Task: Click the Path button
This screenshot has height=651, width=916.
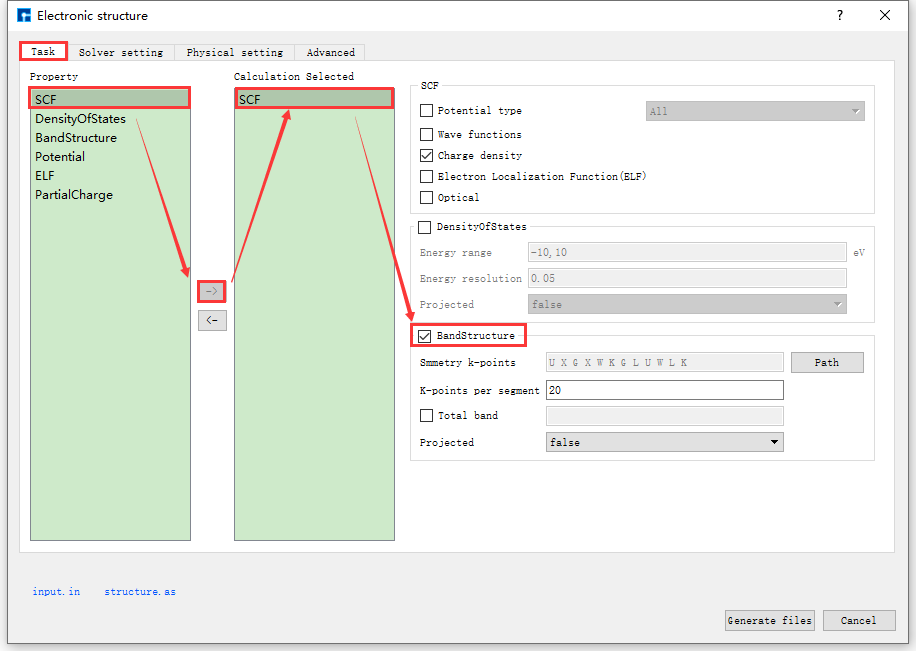Action: (x=826, y=362)
